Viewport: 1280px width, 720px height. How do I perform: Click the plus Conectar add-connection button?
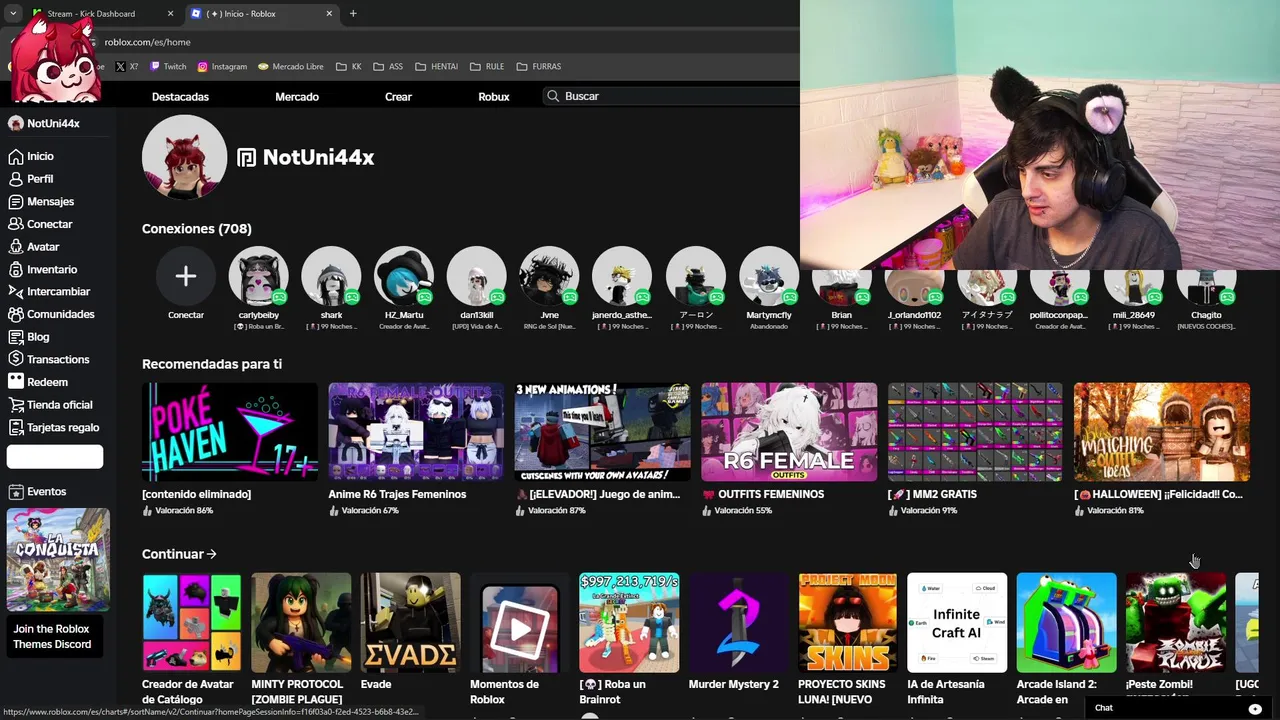[x=186, y=276]
